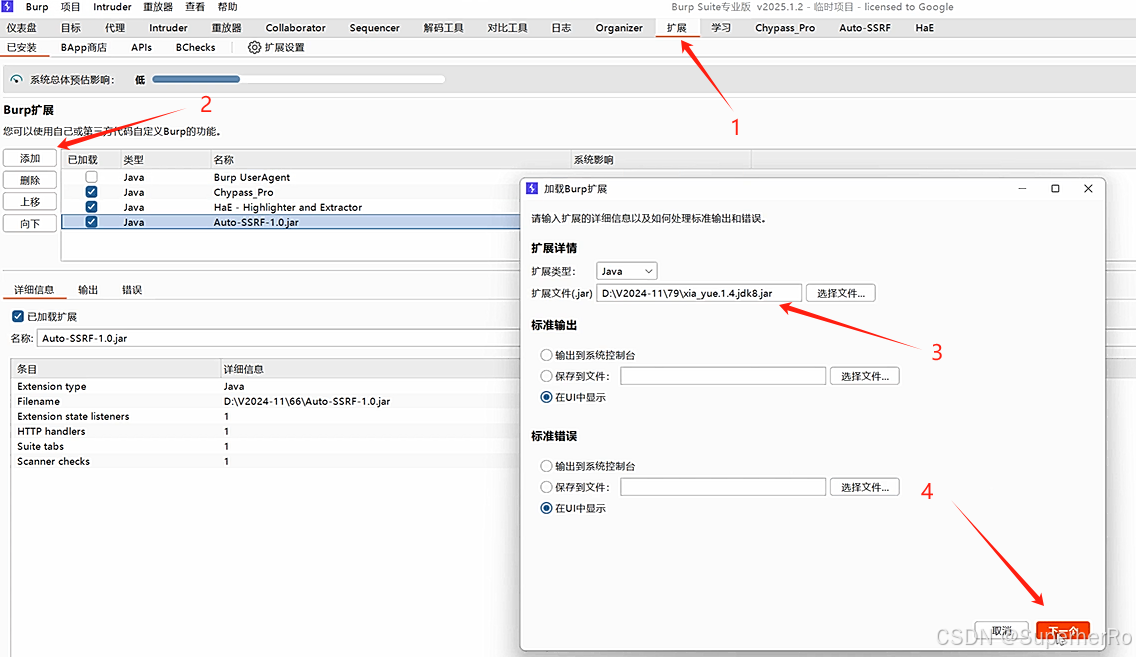The image size is (1136, 657).
Task: Click the 取消 button in dialog
Action: (1001, 631)
